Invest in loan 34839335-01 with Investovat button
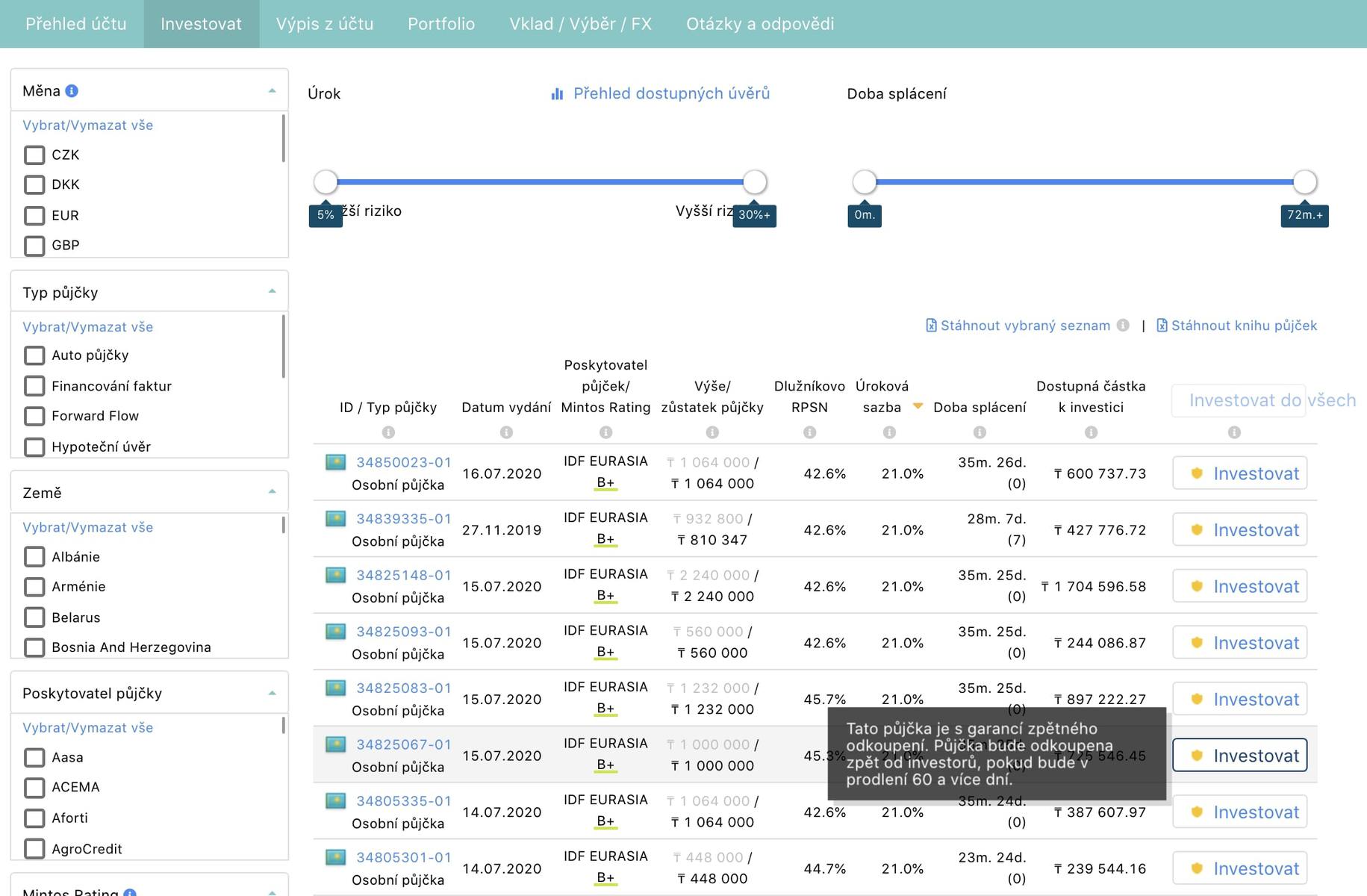 click(x=1240, y=529)
